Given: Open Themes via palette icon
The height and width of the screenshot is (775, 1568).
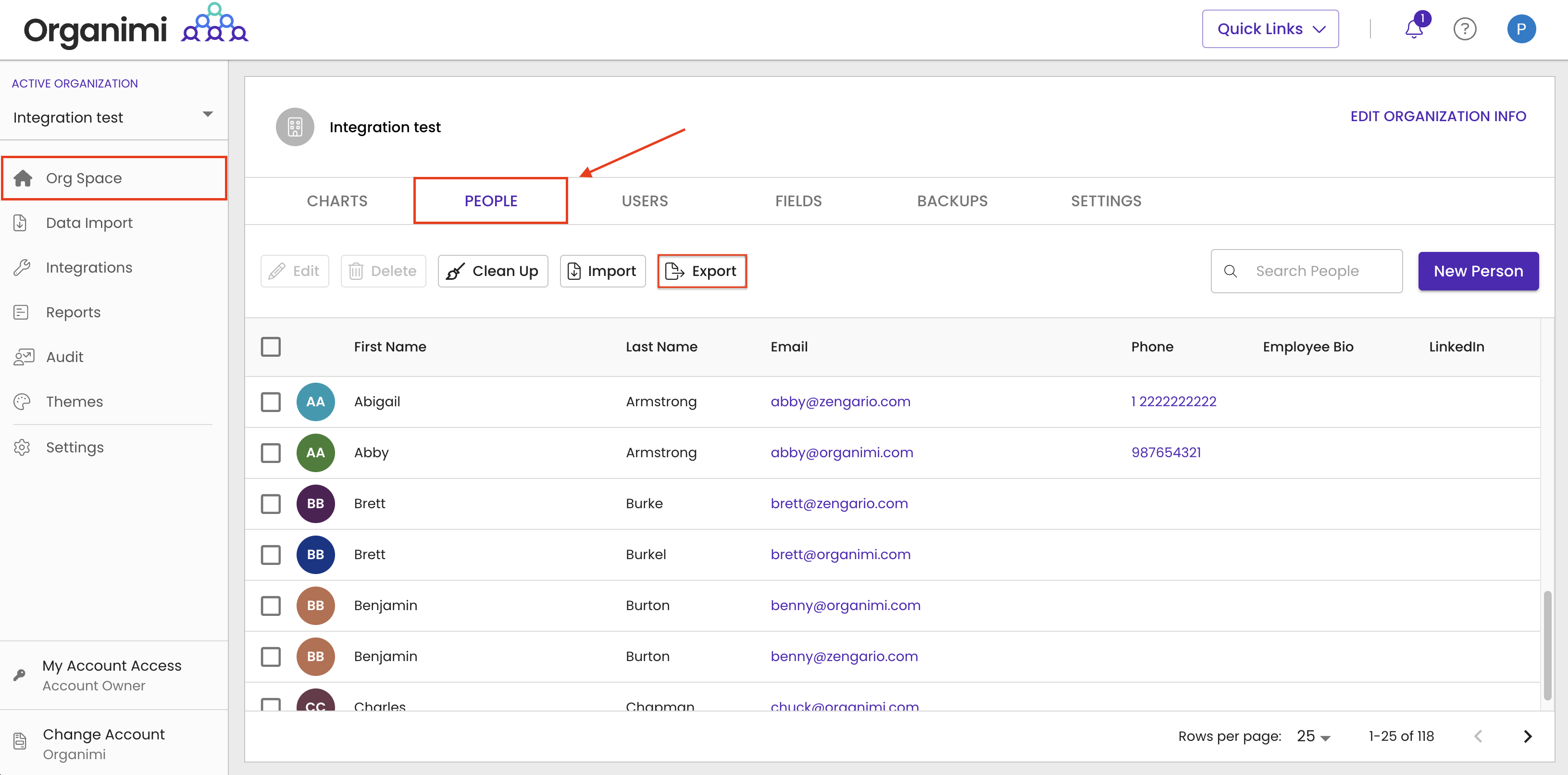Looking at the screenshot, I should pos(22,402).
